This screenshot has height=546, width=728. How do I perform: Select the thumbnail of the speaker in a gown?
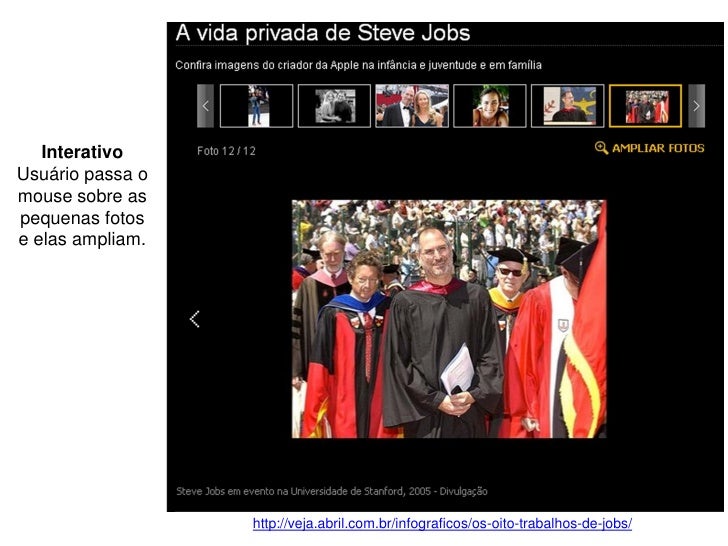point(567,106)
